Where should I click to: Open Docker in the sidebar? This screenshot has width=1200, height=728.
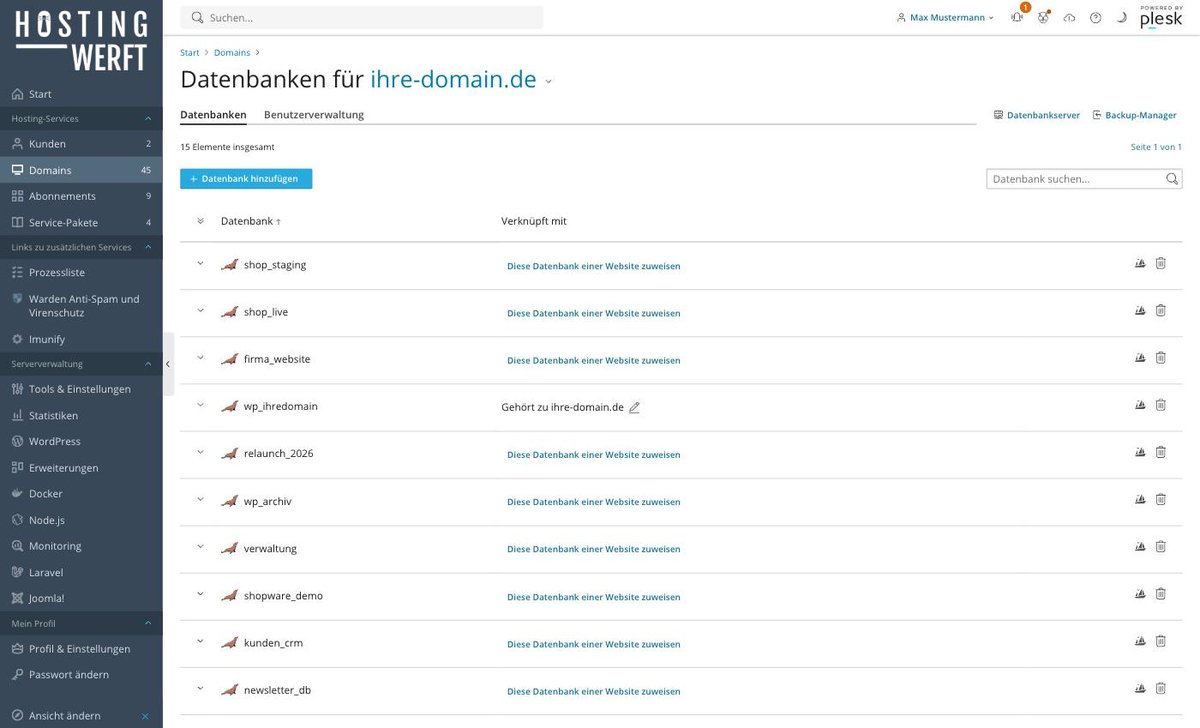81,494
